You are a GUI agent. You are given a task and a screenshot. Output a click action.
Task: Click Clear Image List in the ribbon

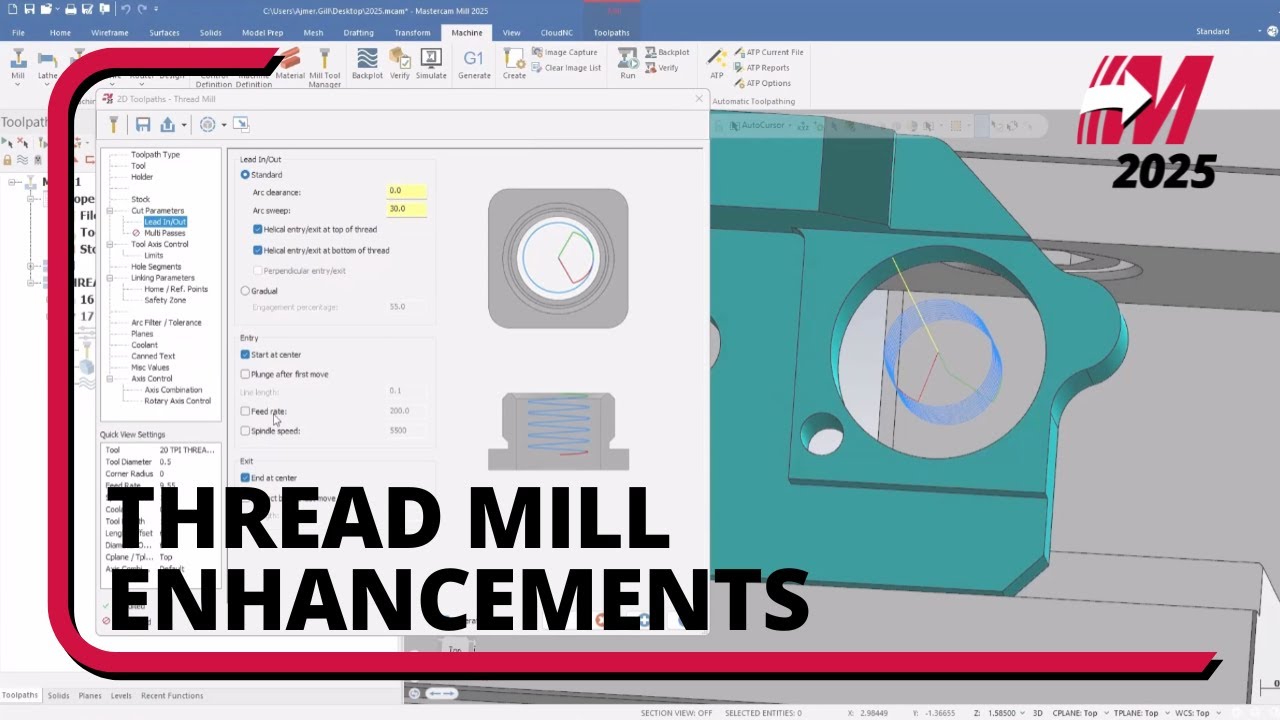[567, 68]
